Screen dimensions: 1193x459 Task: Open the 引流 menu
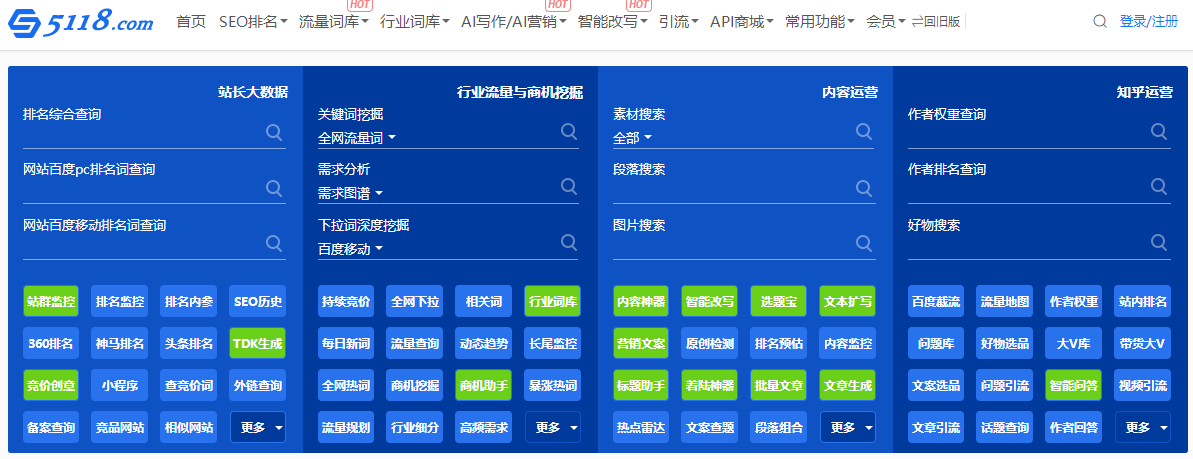coord(679,22)
